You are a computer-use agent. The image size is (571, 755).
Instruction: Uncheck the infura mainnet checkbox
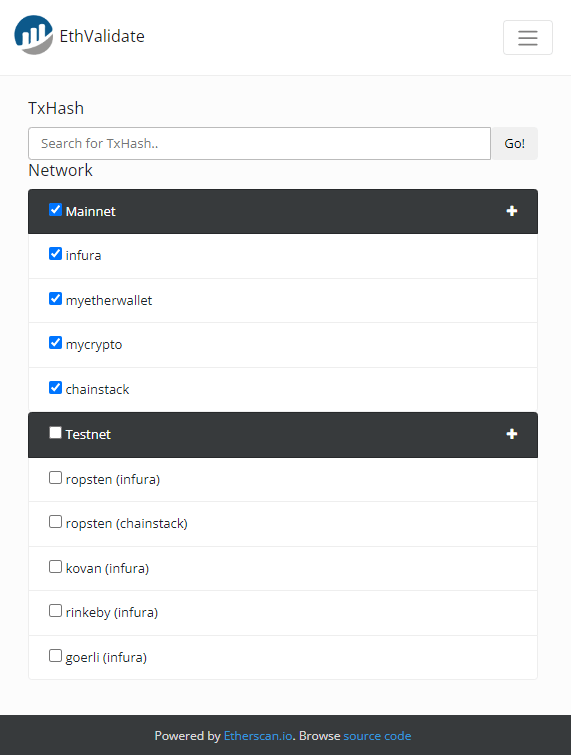click(55, 254)
